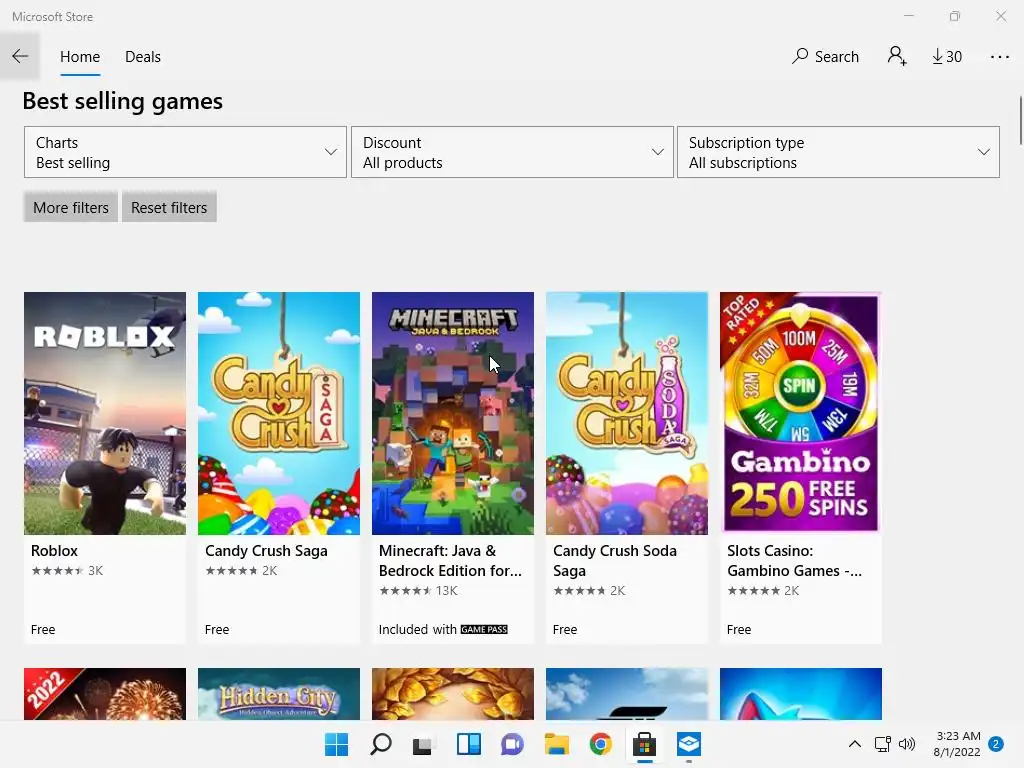The image size is (1024, 768).
Task: Click the 3K rating under Roblox
Action: click(95, 571)
